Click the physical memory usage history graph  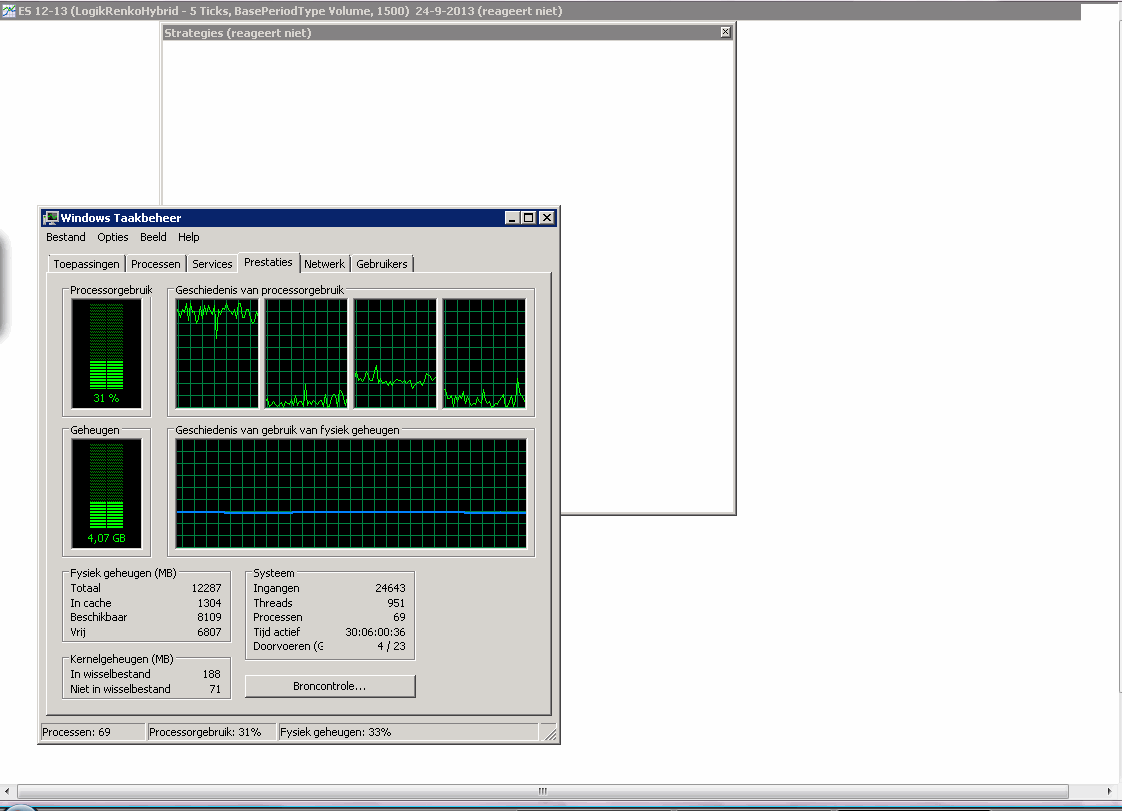[x=351, y=494]
